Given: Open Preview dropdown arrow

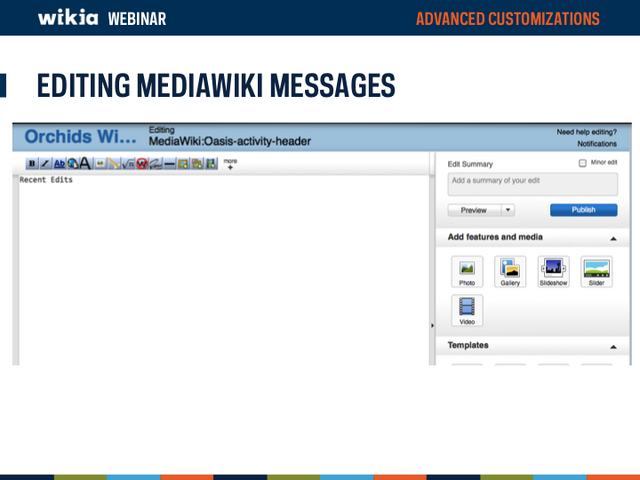Looking at the screenshot, I should pyautogui.click(x=508, y=210).
